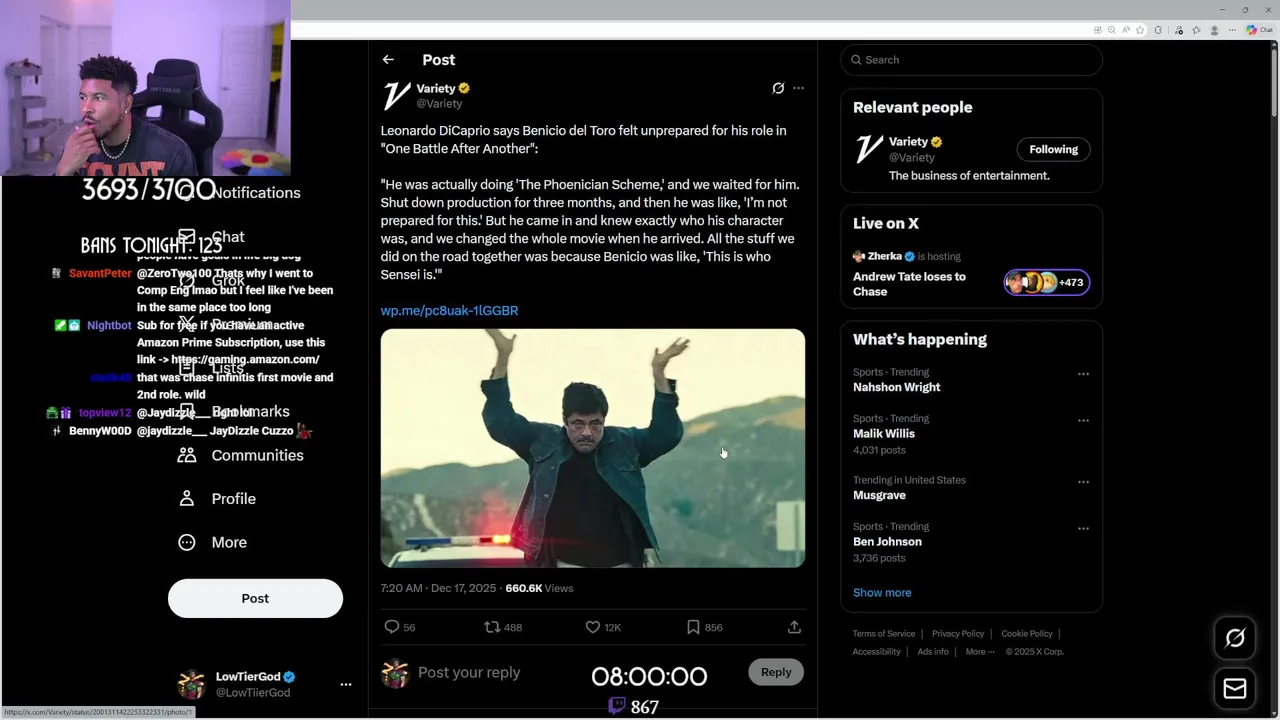Click the Variety profile avatar on post
The width and height of the screenshot is (1280, 720).
point(397,96)
